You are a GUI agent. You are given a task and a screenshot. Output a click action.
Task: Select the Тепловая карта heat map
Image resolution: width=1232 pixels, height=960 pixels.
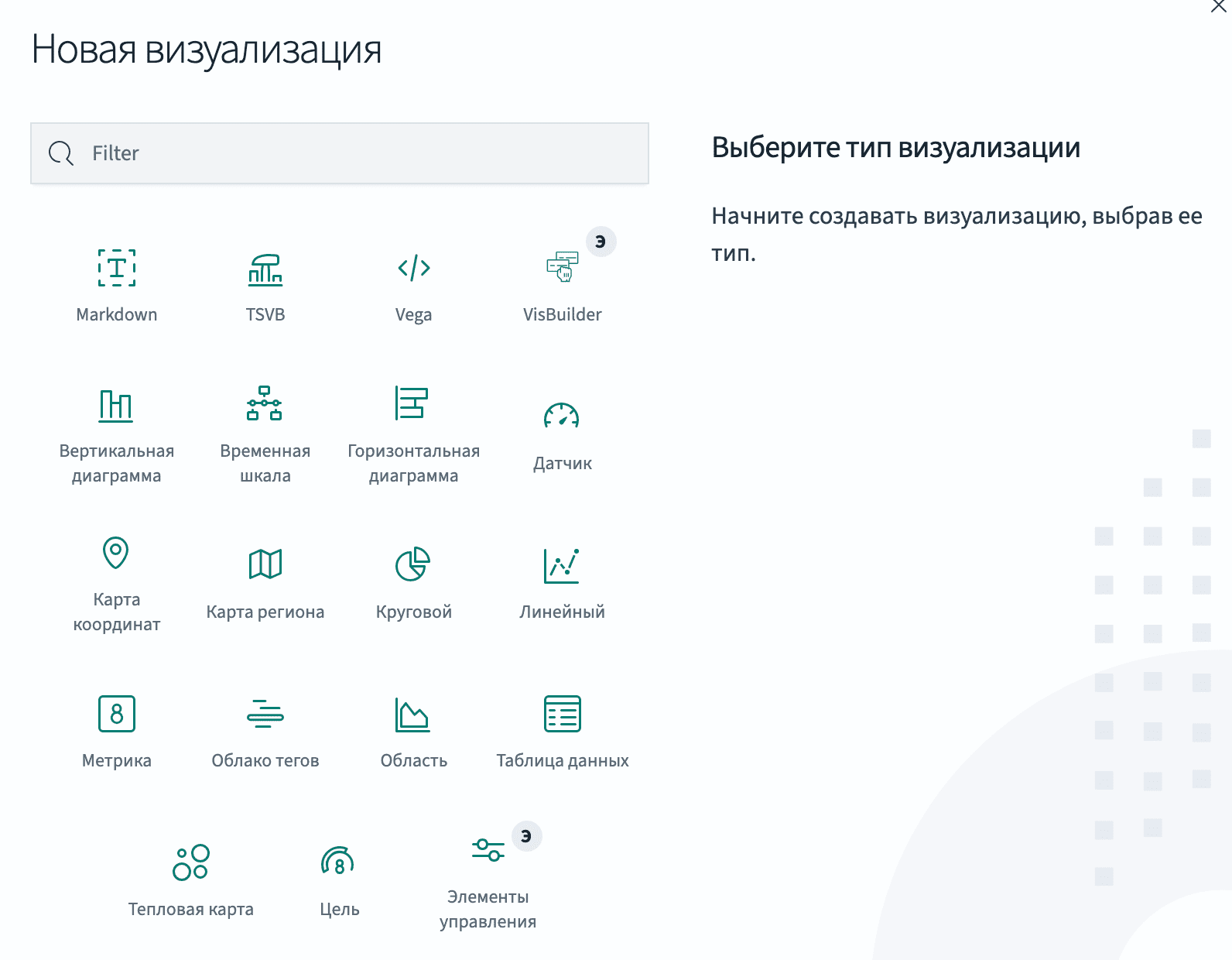pyautogui.click(x=191, y=863)
